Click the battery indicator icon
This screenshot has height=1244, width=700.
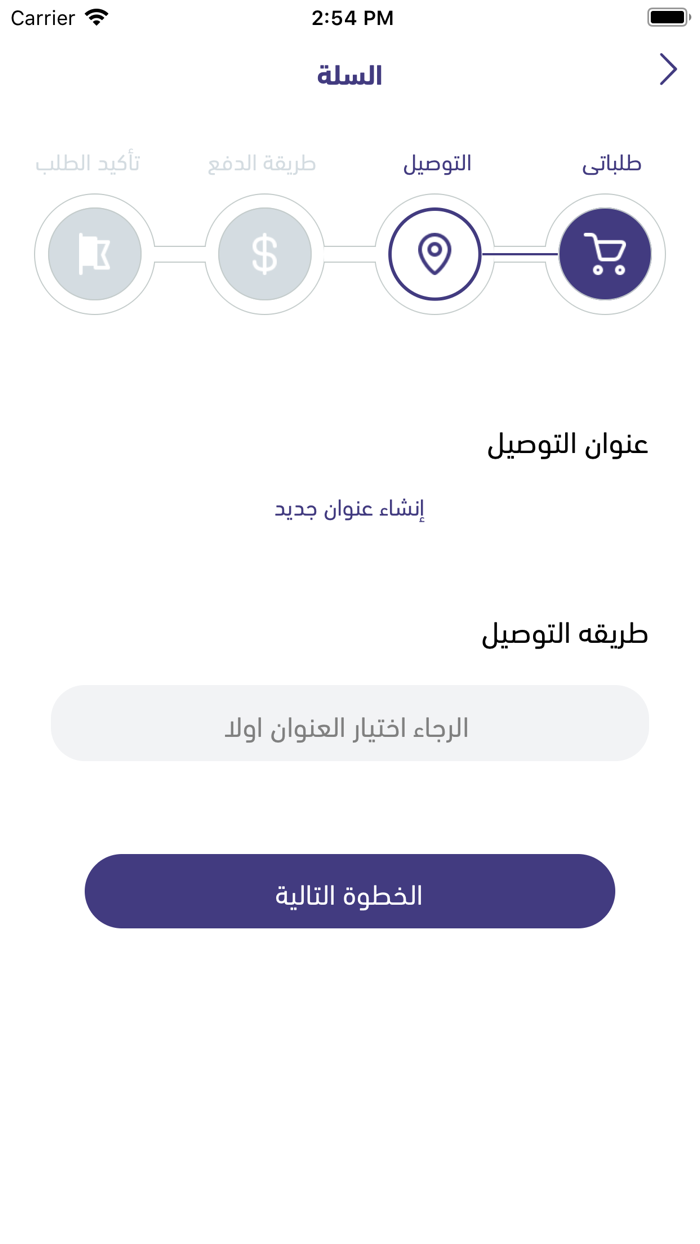(668, 17)
